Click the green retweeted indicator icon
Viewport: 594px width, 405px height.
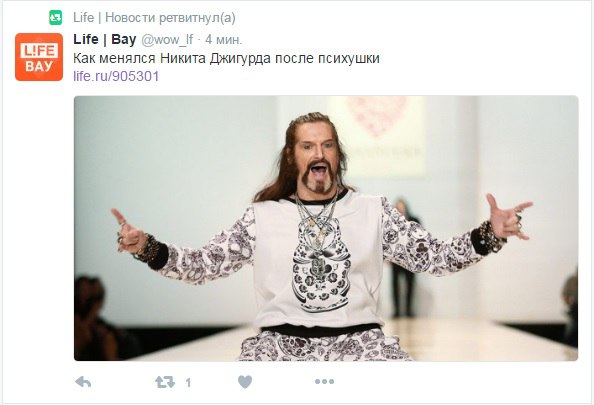point(55,17)
